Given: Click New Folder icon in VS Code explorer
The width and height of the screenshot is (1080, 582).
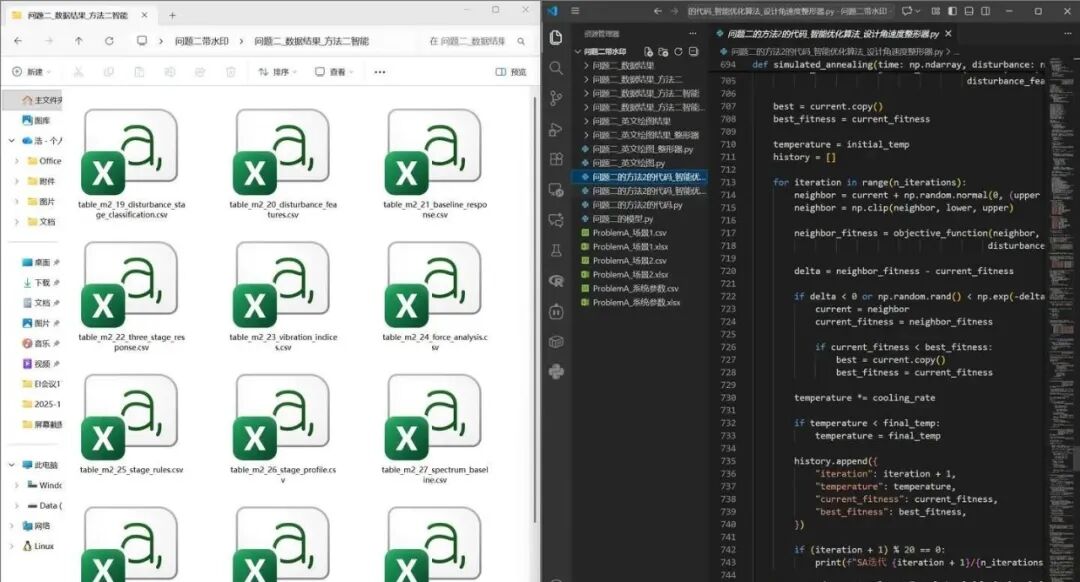Looking at the screenshot, I should (x=663, y=52).
